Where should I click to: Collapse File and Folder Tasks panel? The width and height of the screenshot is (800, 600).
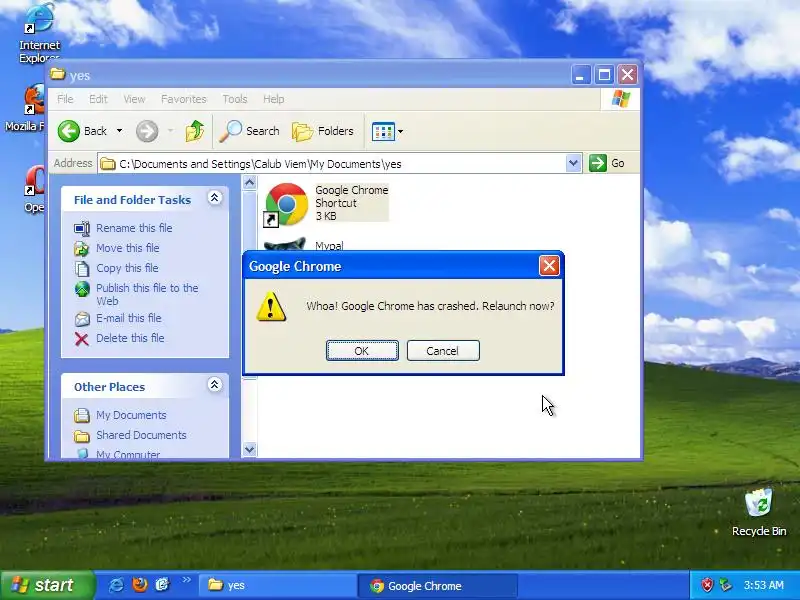pos(215,198)
